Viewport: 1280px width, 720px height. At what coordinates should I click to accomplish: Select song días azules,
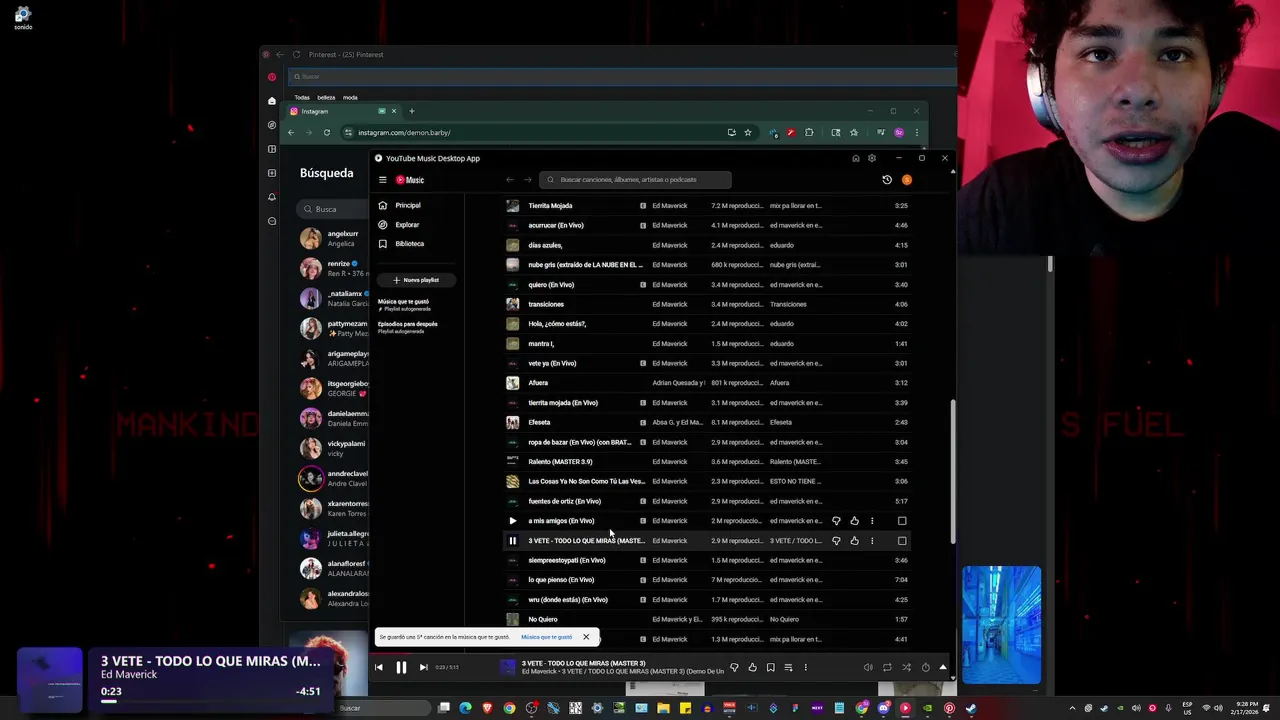pos(545,245)
